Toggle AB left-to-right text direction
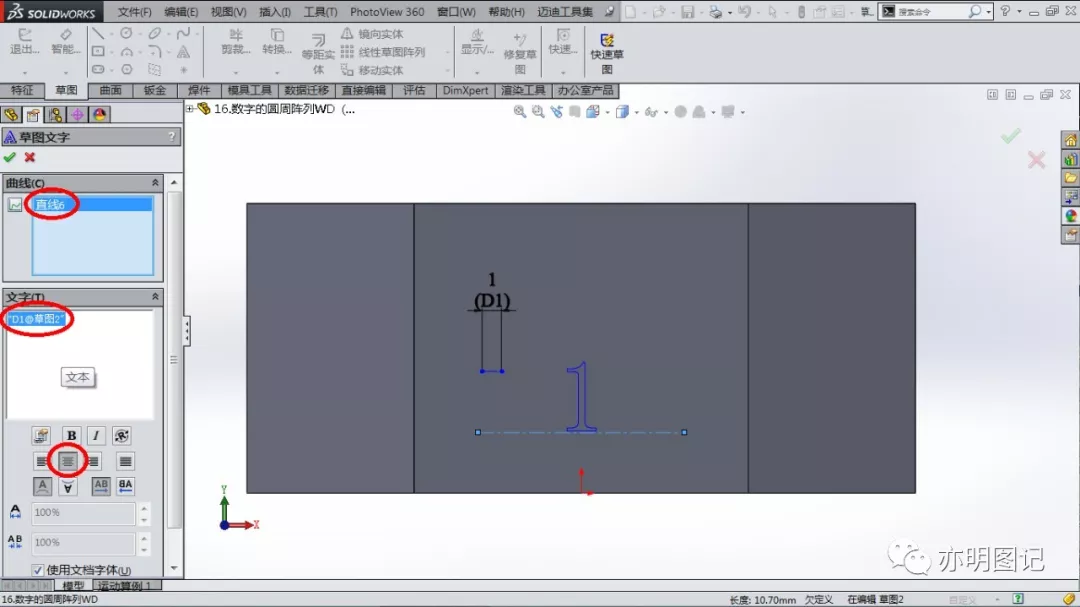Viewport: 1080px width, 607px height. coord(101,486)
